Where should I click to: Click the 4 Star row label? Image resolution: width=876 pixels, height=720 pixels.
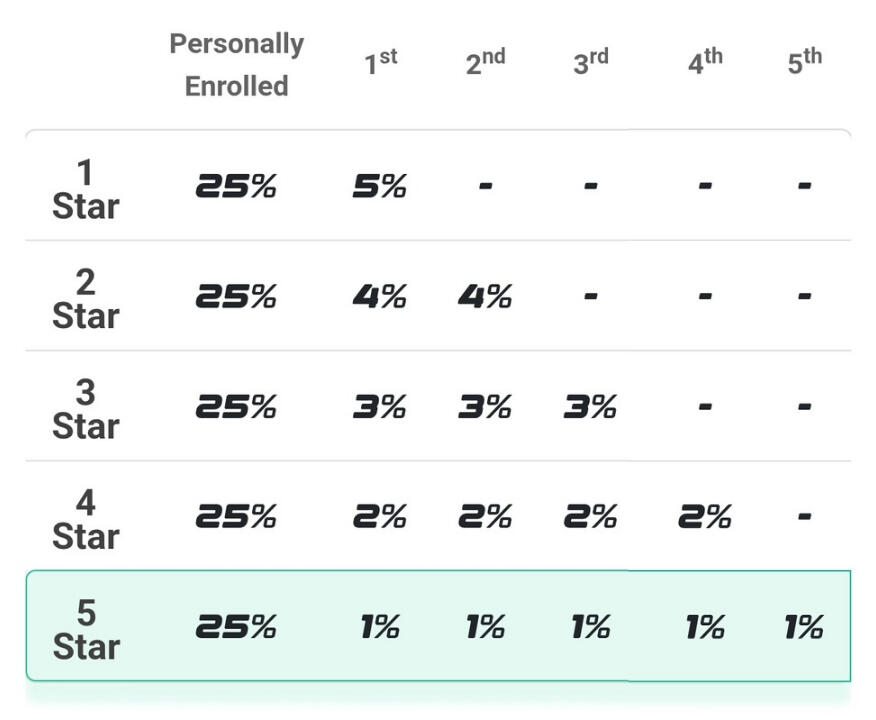coord(85,519)
